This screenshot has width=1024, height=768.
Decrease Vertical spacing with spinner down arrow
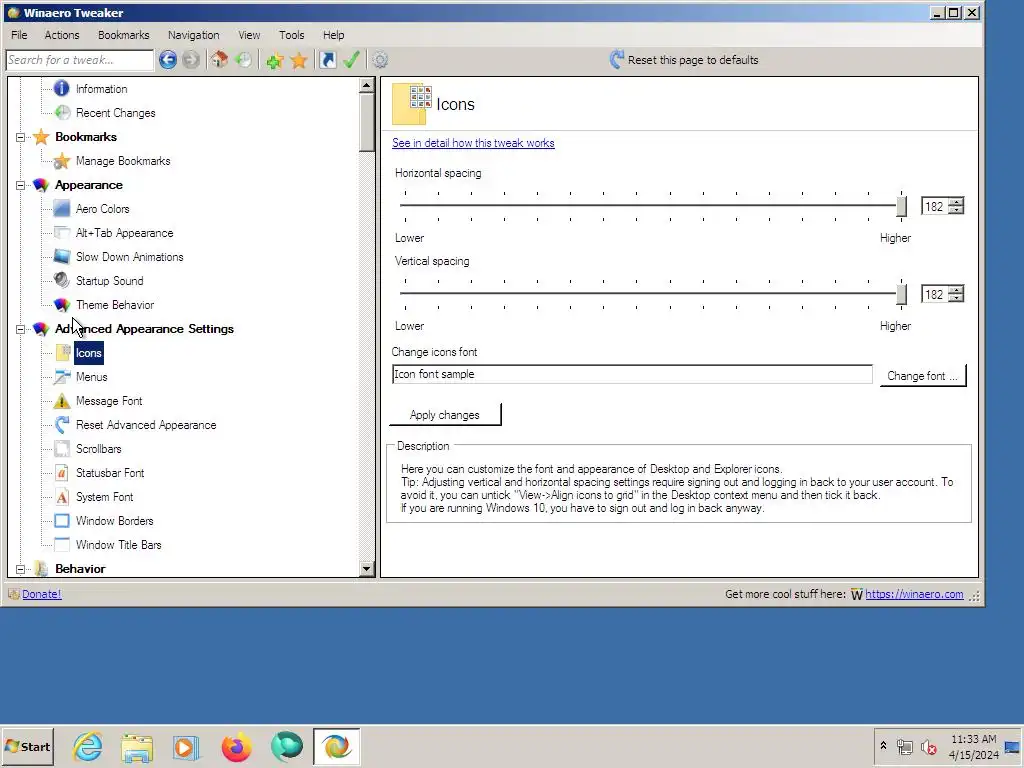coord(956,298)
